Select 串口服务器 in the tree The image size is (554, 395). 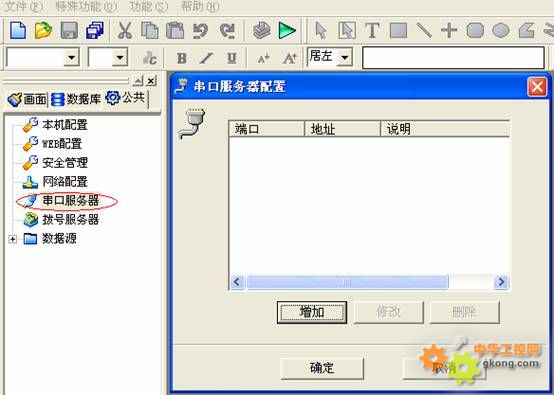point(70,201)
